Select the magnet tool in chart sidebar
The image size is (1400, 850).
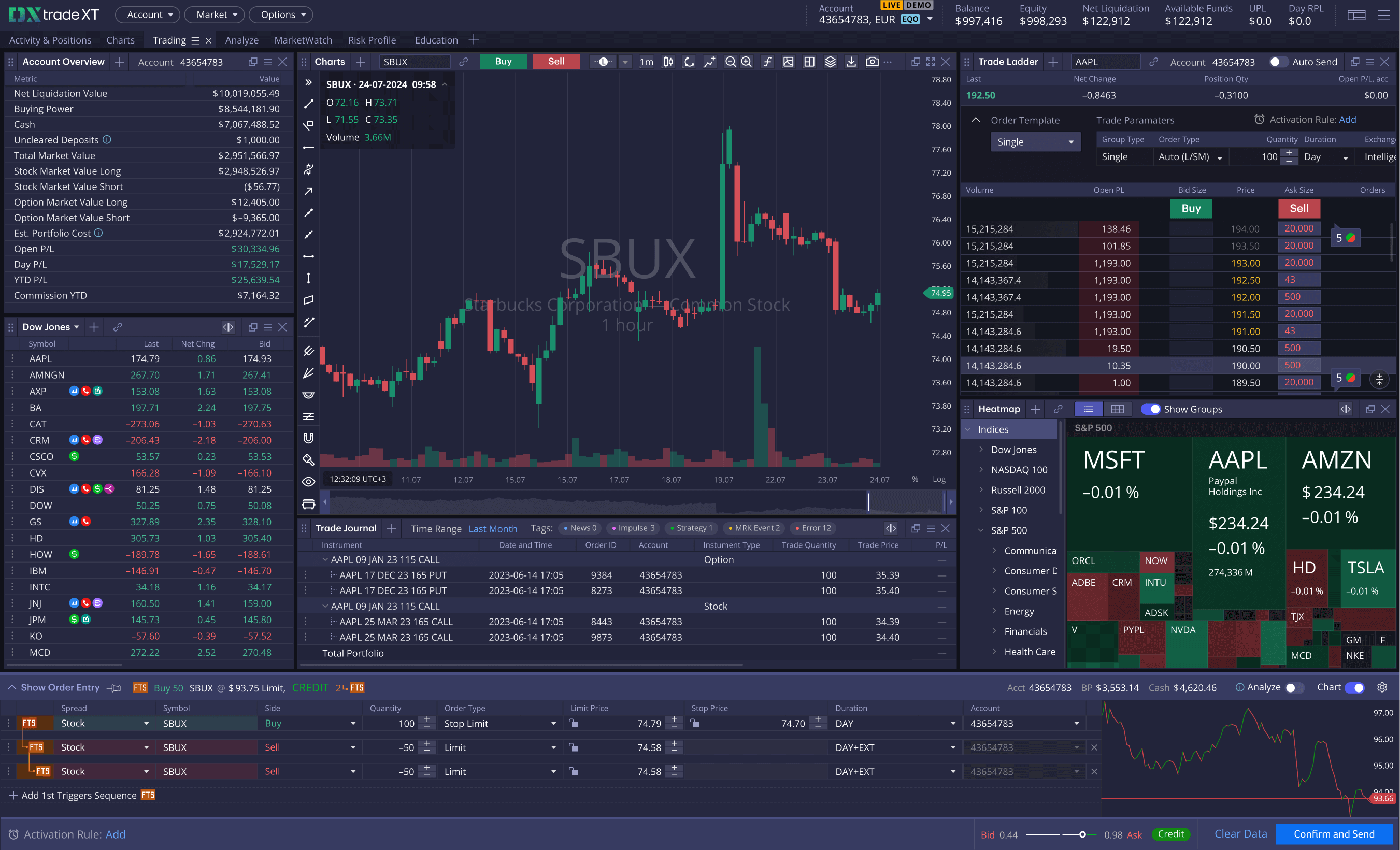pos(308,438)
